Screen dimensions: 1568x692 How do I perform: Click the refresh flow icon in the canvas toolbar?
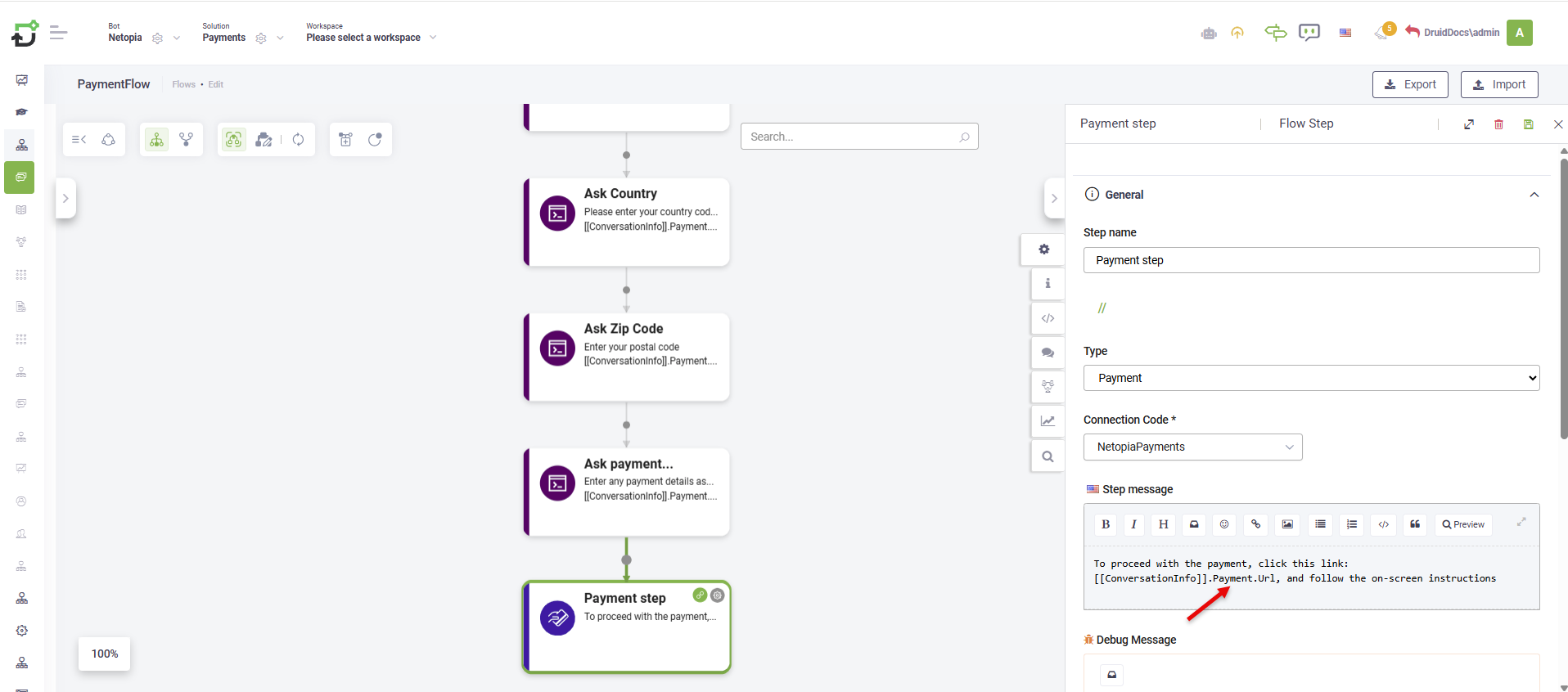click(299, 140)
